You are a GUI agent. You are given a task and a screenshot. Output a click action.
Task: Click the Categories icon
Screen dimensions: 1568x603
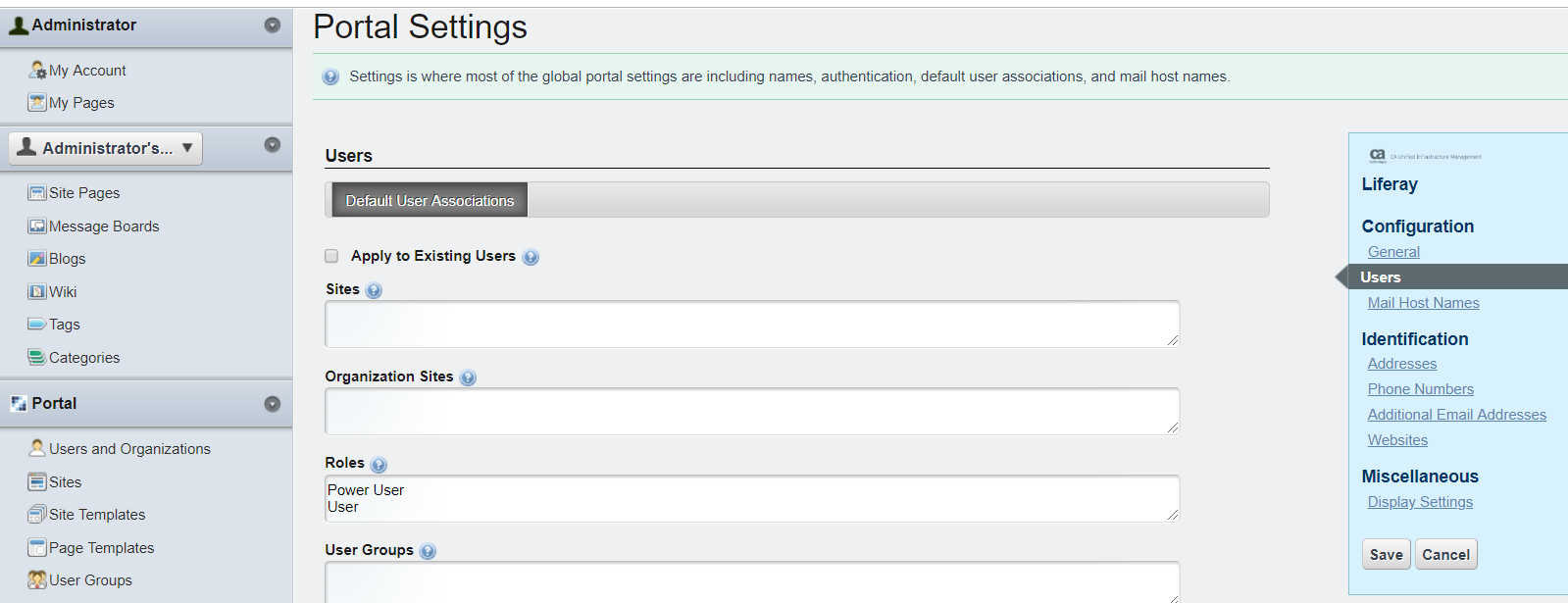click(x=37, y=358)
